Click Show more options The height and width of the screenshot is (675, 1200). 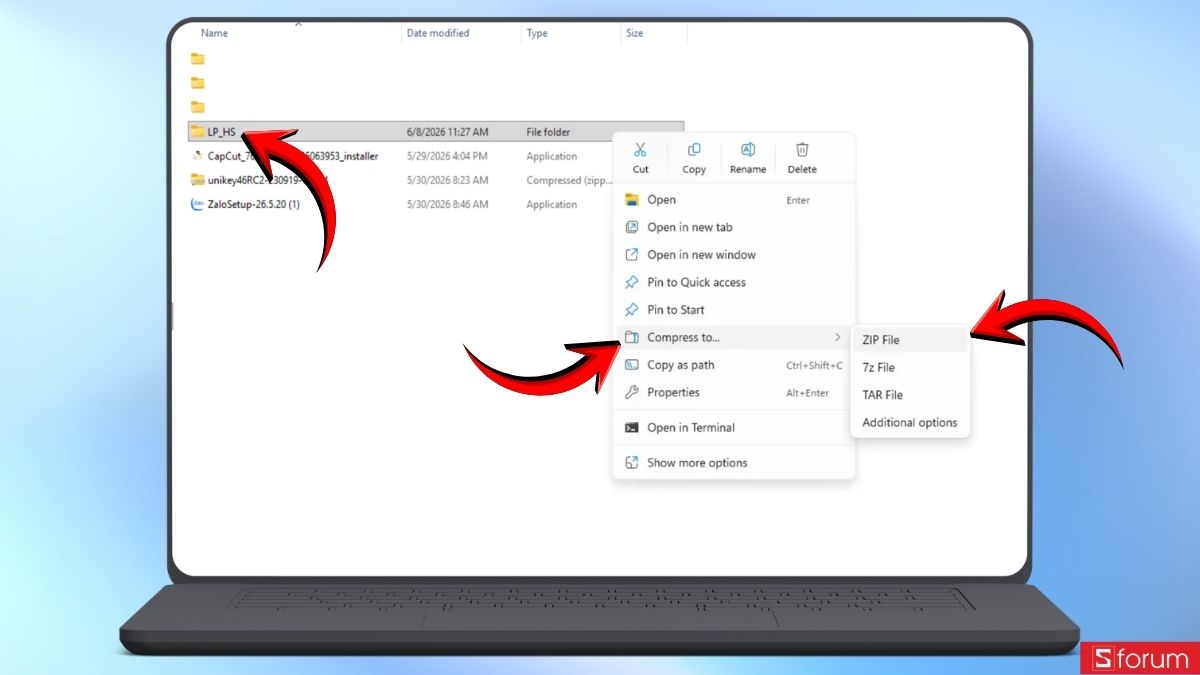click(x=733, y=463)
